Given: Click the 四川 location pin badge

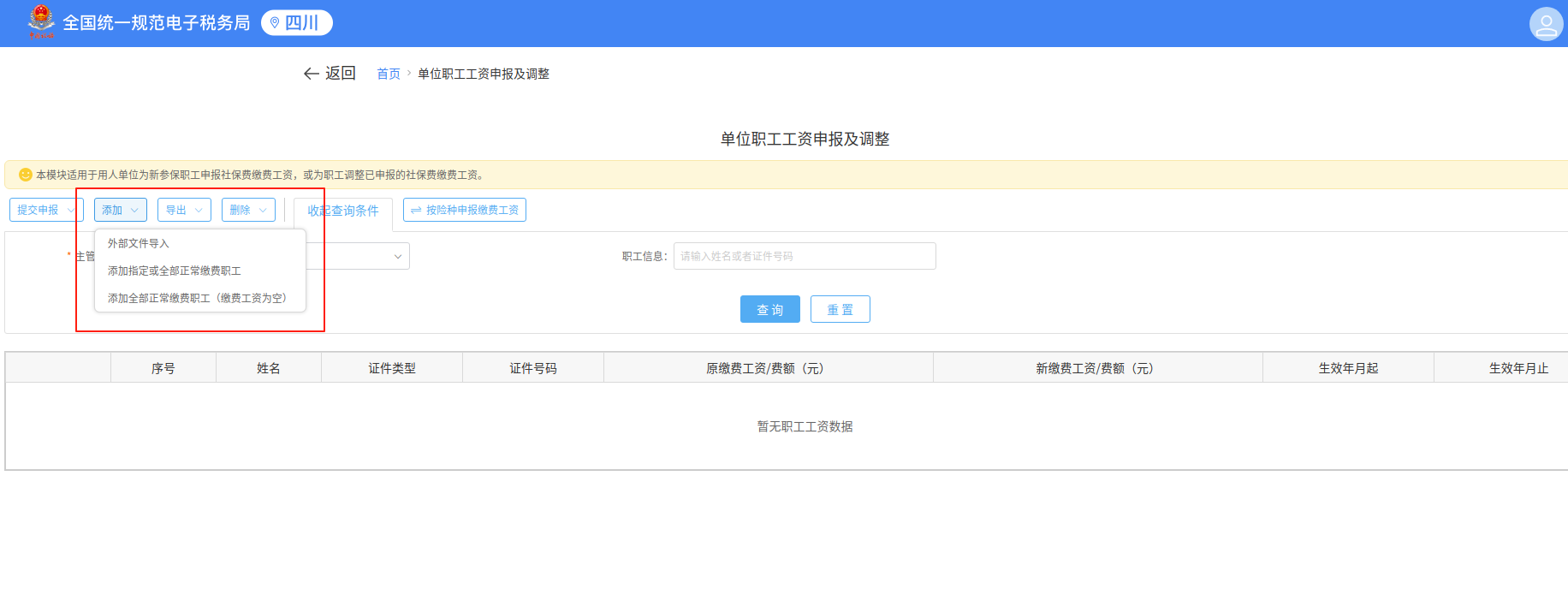Looking at the screenshot, I should (x=296, y=23).
